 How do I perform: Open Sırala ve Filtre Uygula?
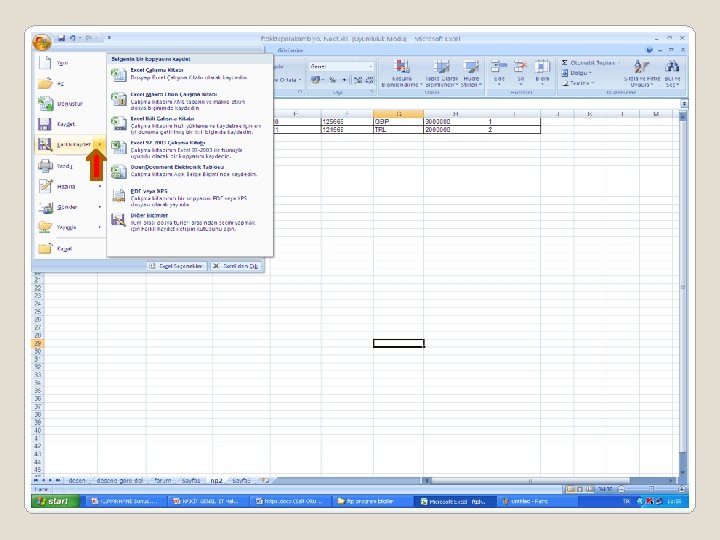tap(641, 73)
